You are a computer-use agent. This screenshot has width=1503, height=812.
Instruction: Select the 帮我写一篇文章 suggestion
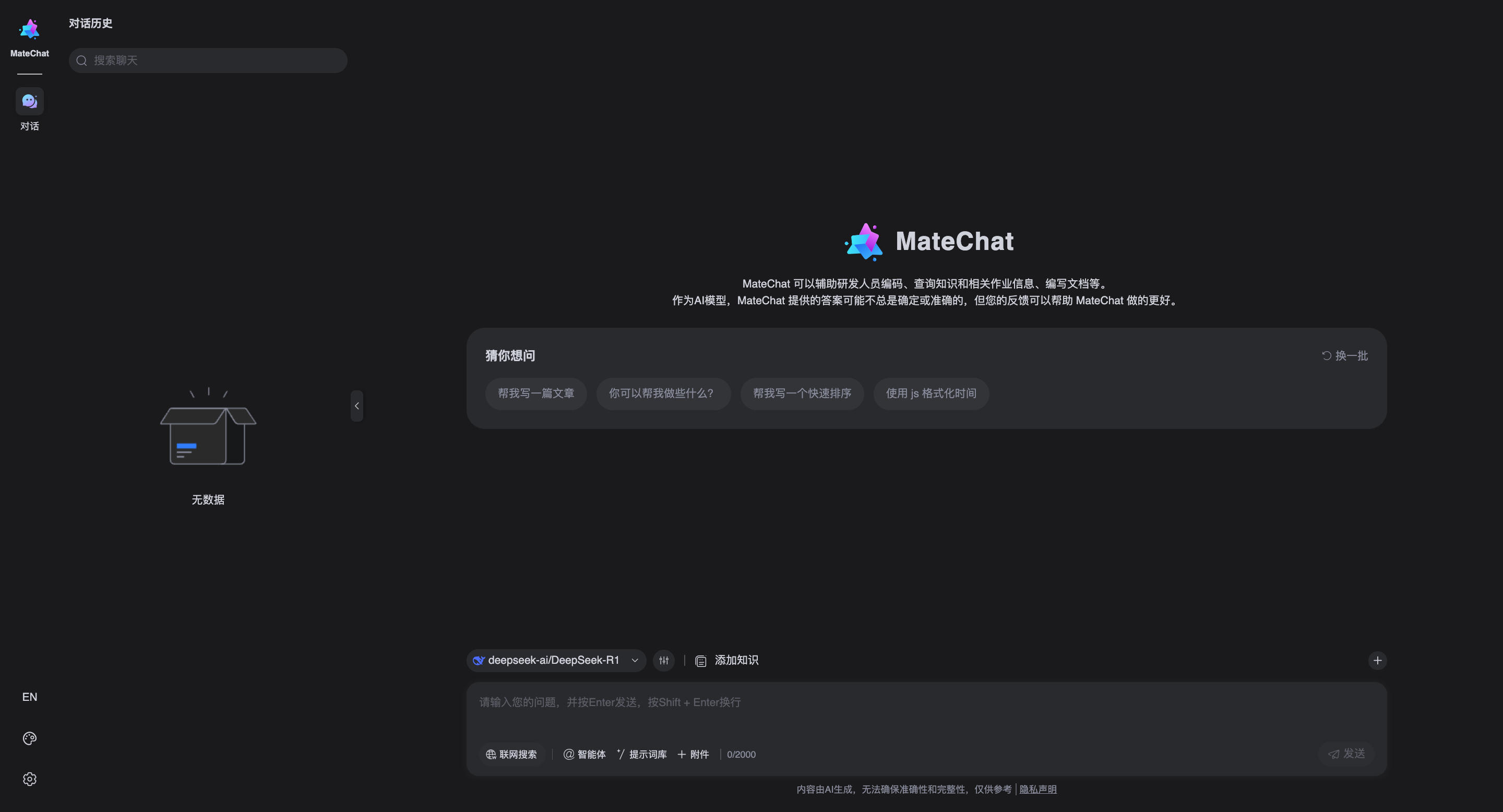pyautogui.click(x=535, y=394)
